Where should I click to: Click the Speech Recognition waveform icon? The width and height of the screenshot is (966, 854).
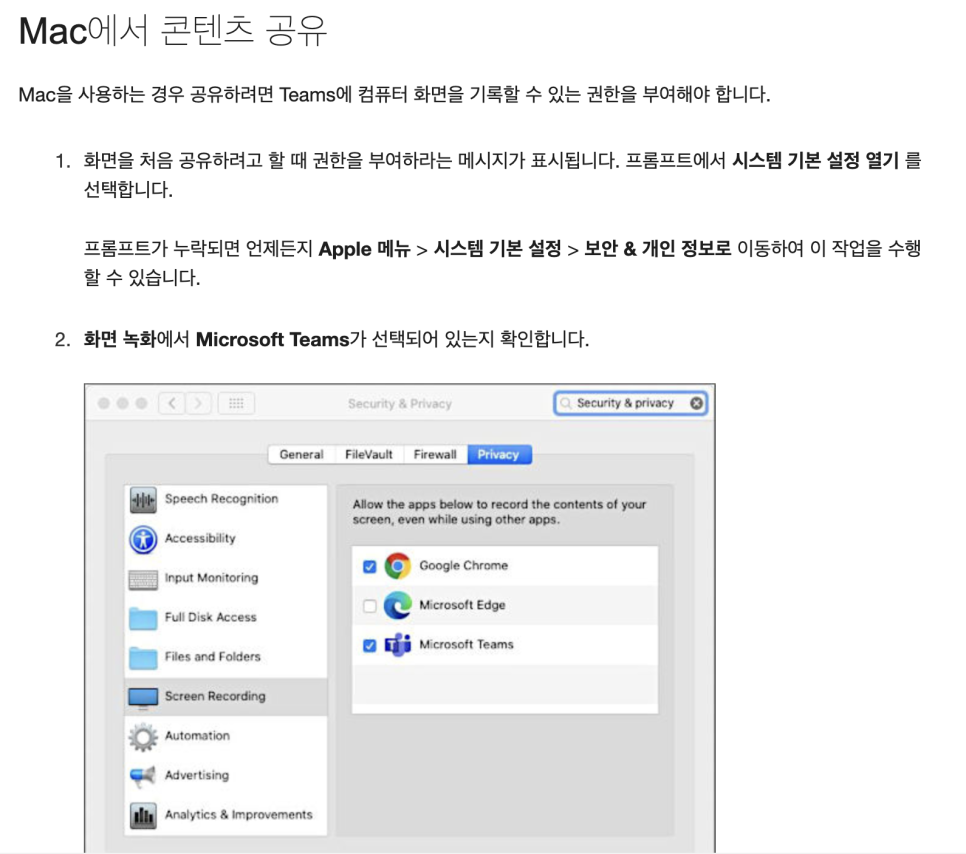[143, 500]
